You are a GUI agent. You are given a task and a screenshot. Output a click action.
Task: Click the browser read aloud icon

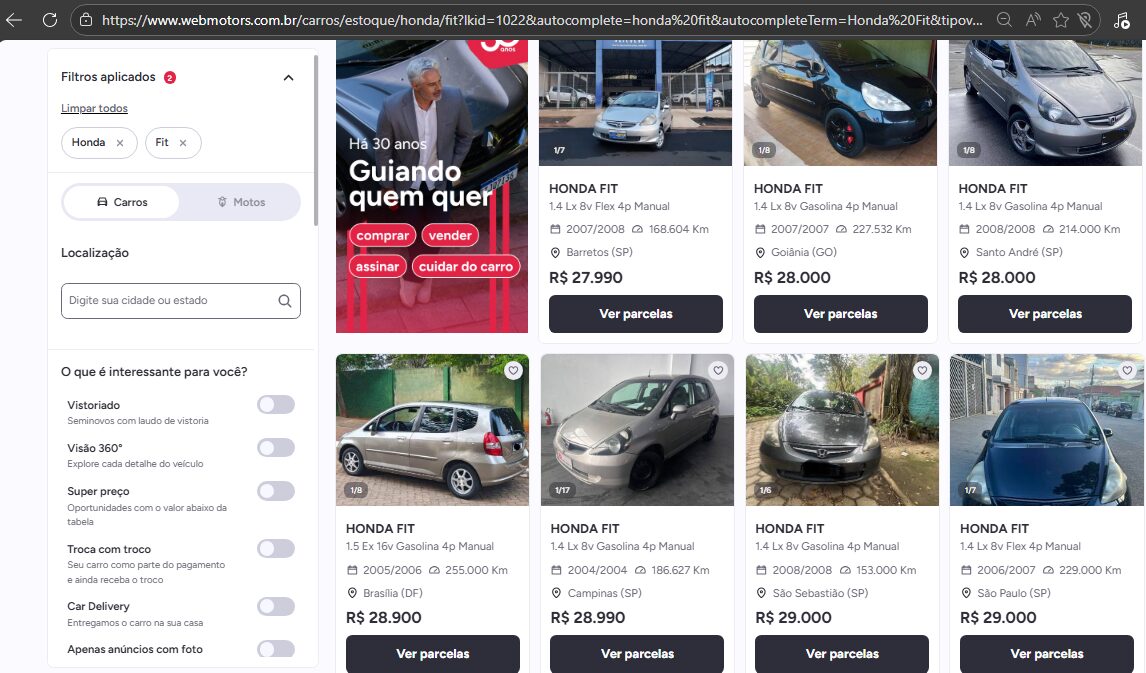coord(1033,20)
